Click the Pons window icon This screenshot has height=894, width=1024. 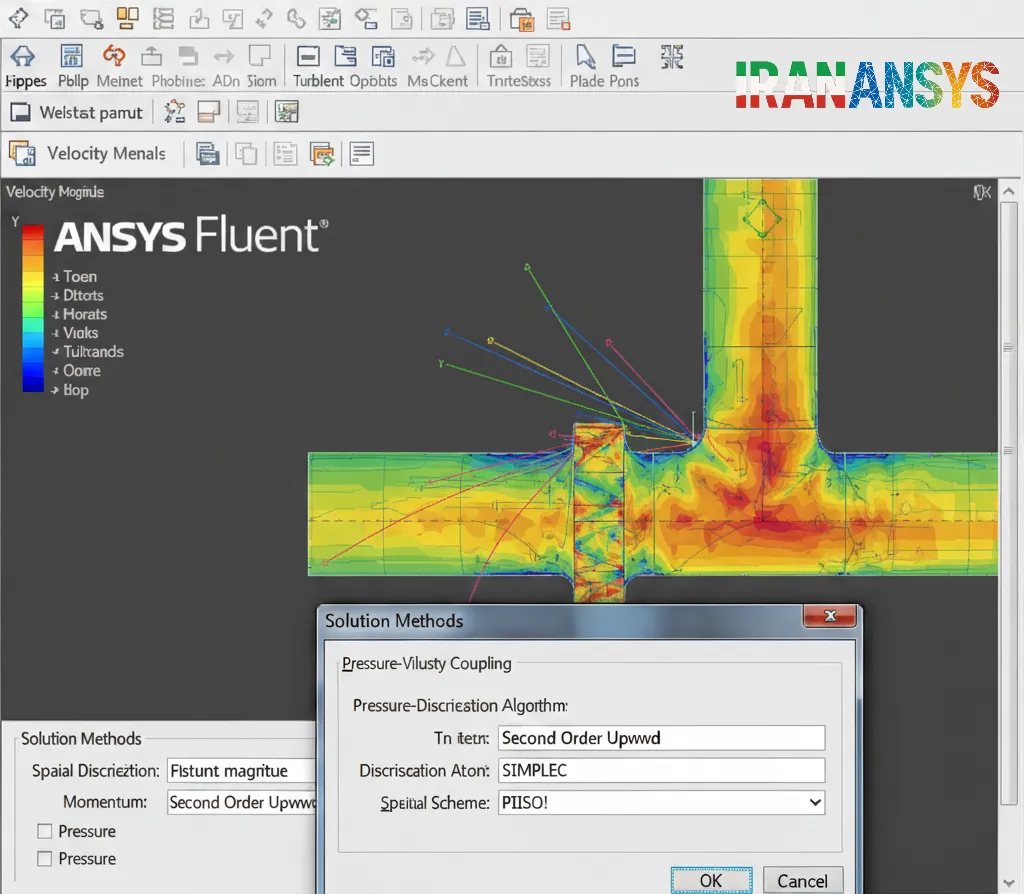[x=624, y=56]
